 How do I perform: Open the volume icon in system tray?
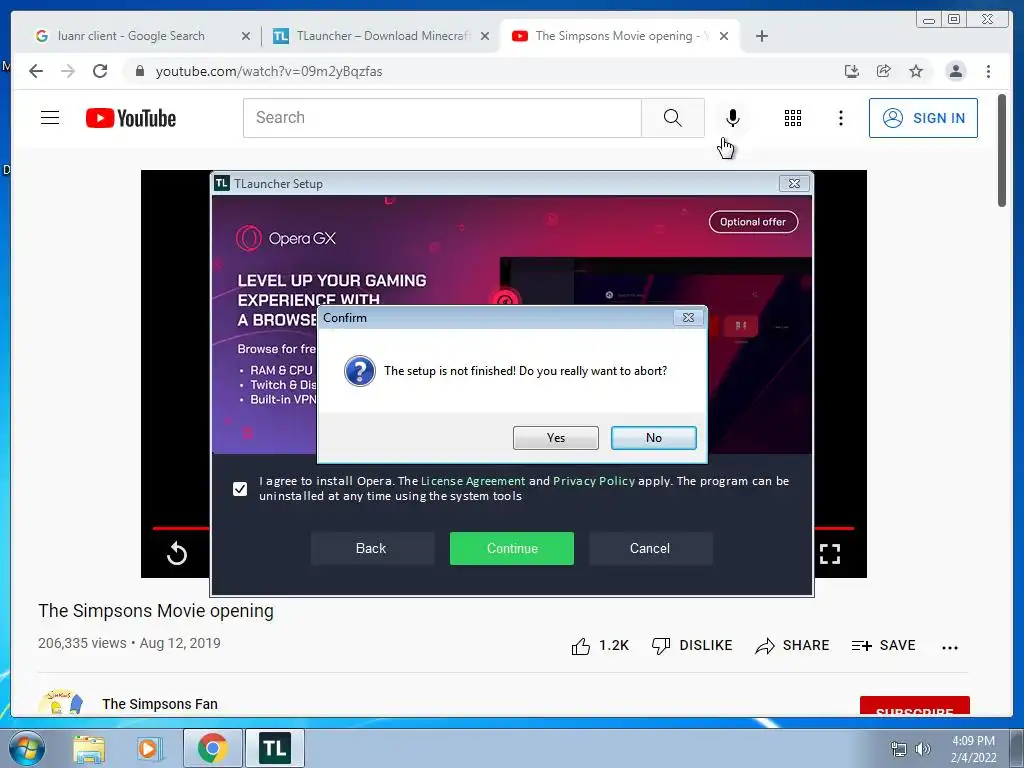pos(923,749)
